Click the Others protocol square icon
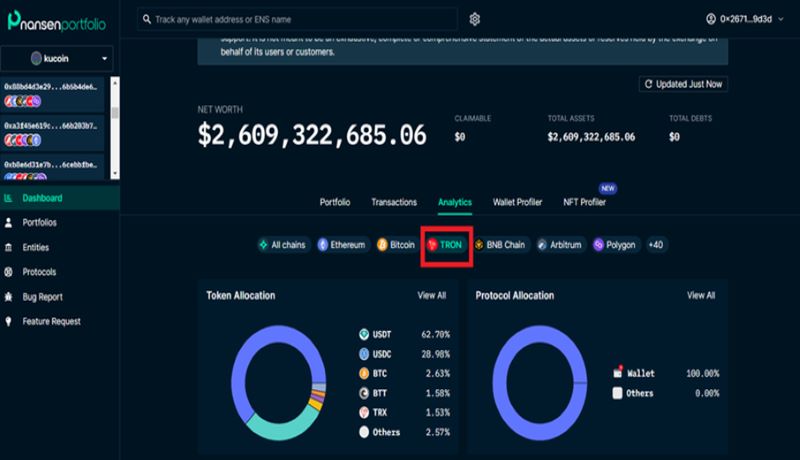The height and width of the screenshot is (460, 800). 617,393
